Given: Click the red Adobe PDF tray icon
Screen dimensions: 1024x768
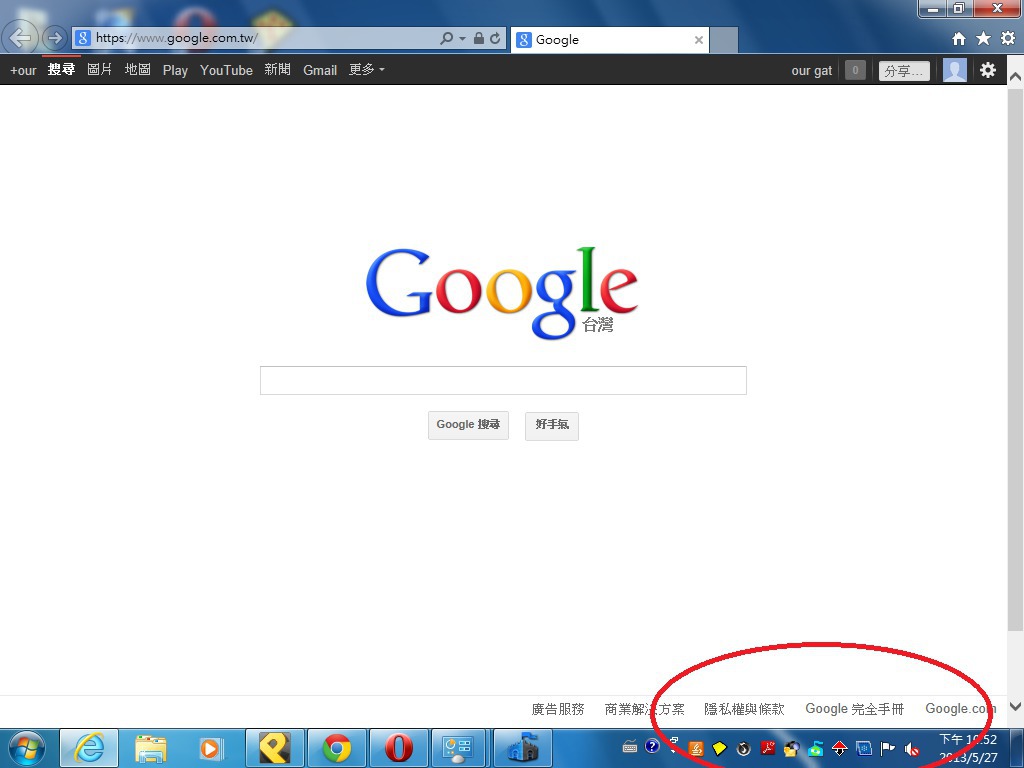Looking at the screenshot, I should 767,748.
